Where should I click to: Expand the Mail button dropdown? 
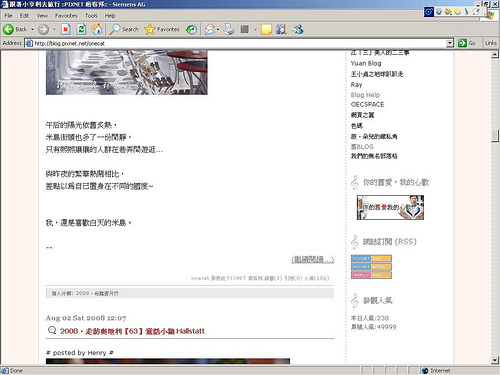[218, 29]
